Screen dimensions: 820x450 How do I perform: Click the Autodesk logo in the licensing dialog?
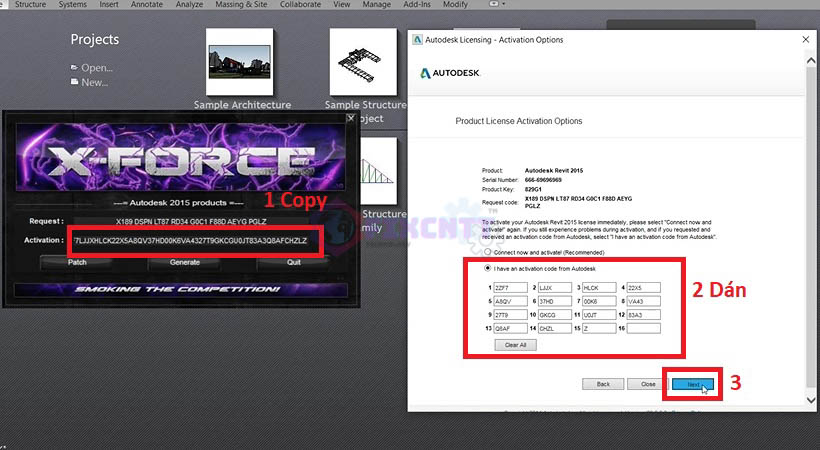450,73
